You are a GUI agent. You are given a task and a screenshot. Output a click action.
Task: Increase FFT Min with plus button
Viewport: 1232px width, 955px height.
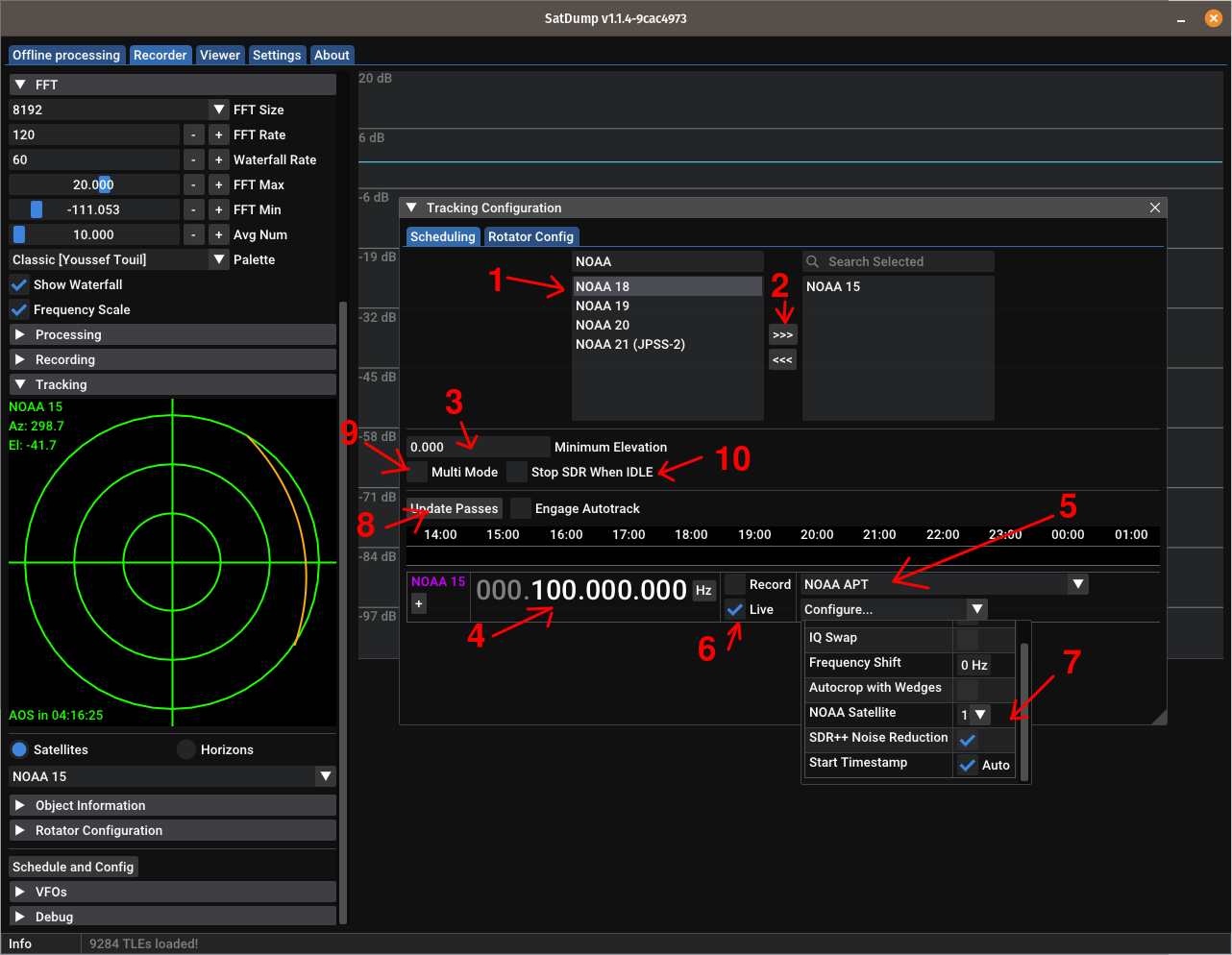[219, 209]
